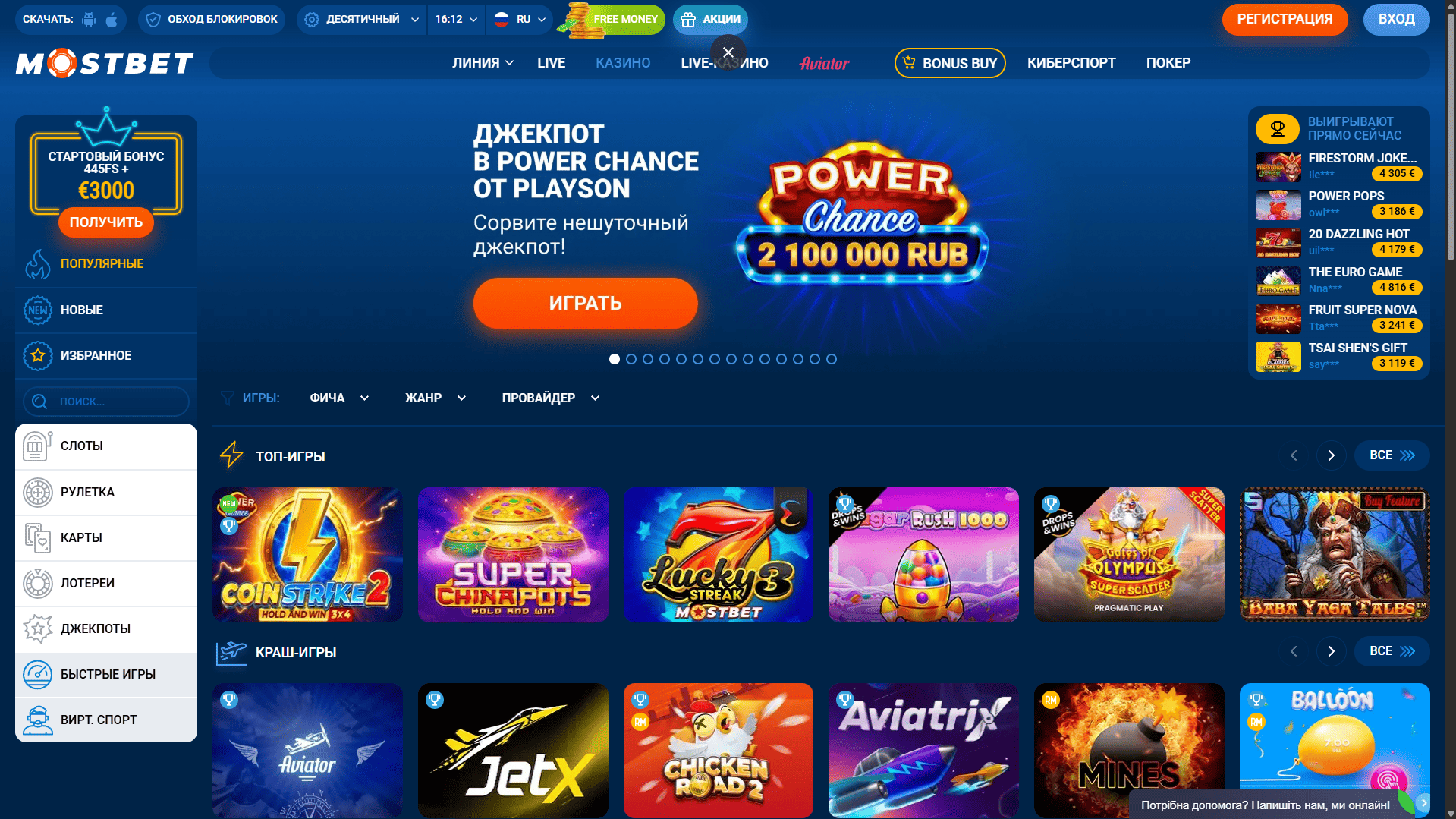Open Джекпоты star badge icon
The image size is (1456, 819).
coord(37,628)
